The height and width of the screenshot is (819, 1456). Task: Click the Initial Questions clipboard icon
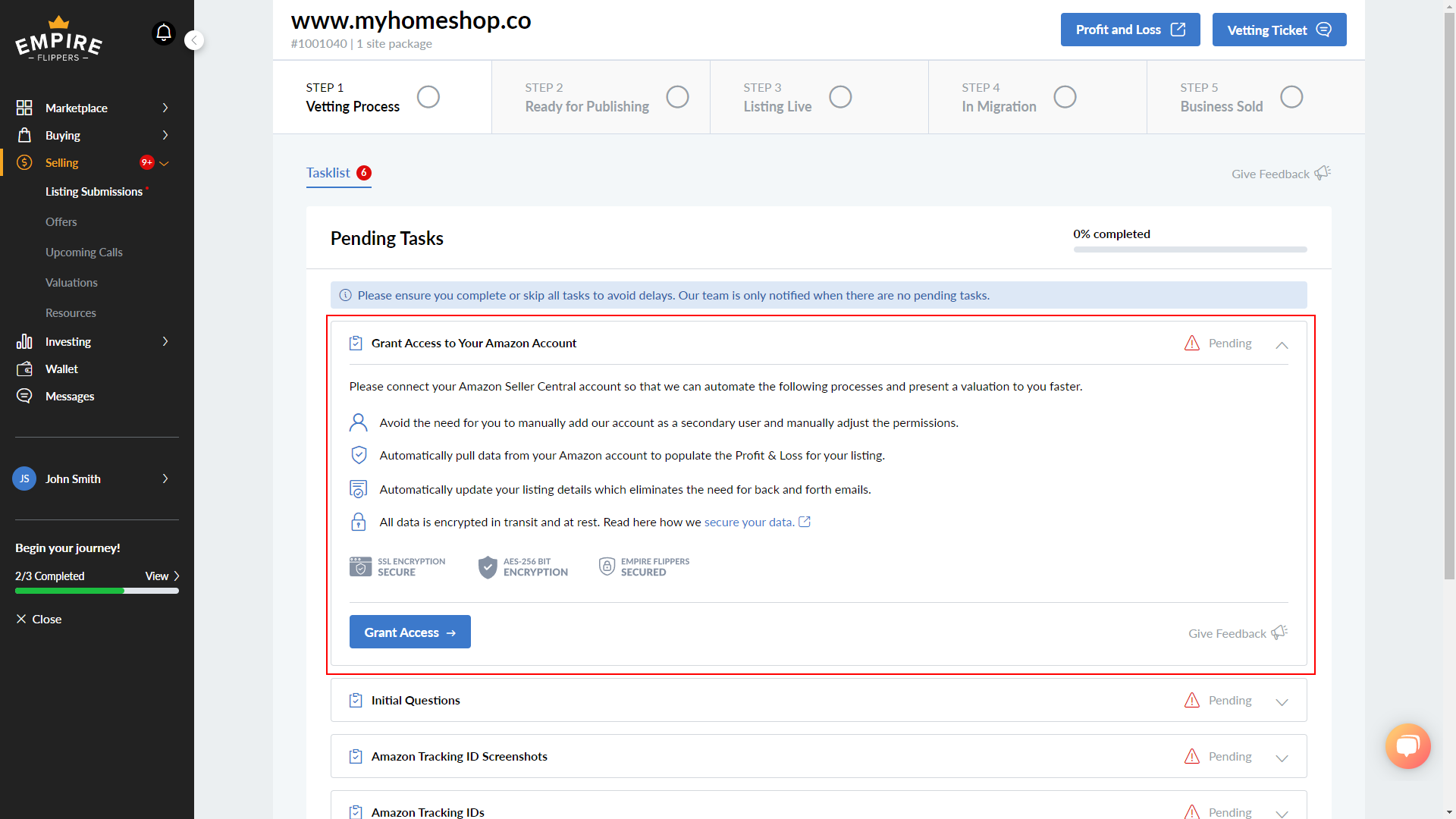click(x=356, y=700)
